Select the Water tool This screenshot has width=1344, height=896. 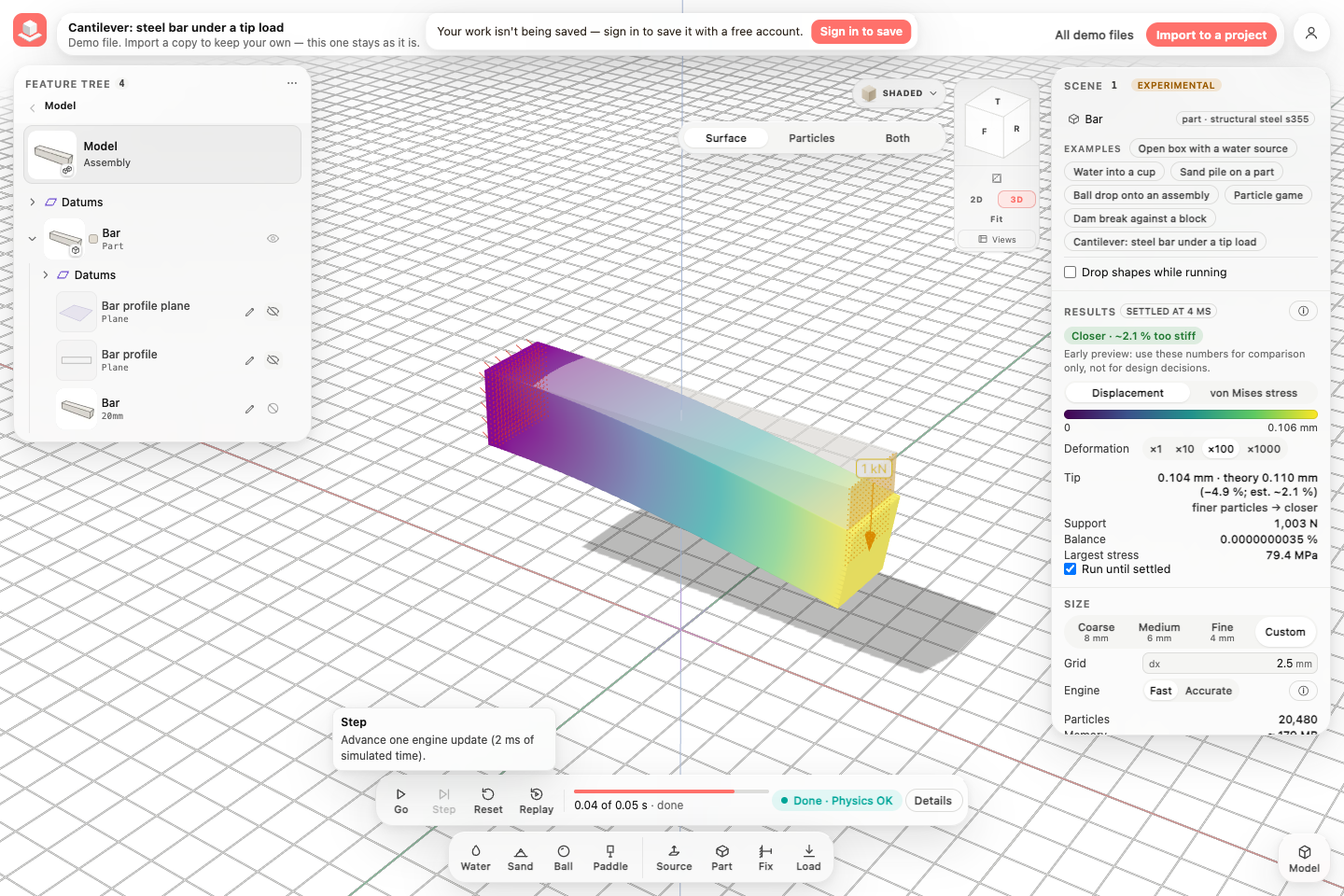pos(475,858)
